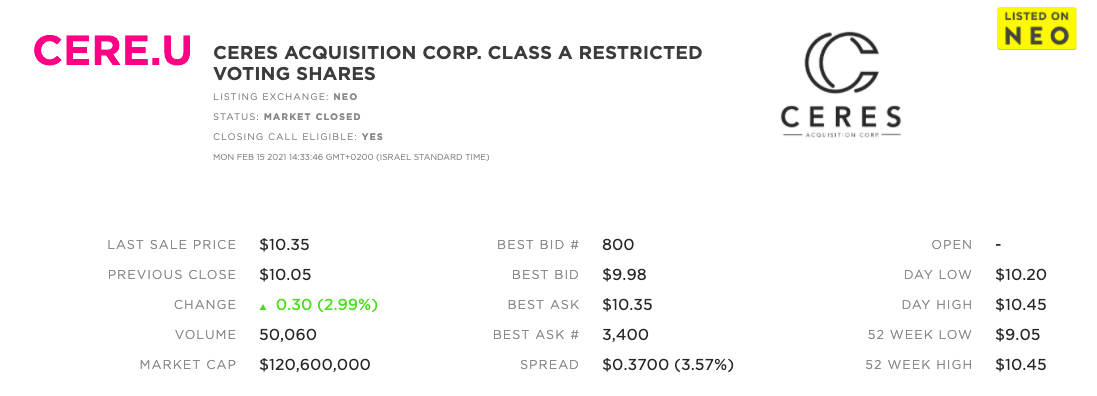Click the yellow Listed on NEO badge
The width and height of the screenshot is (1097, 396).
[1036, 29]
